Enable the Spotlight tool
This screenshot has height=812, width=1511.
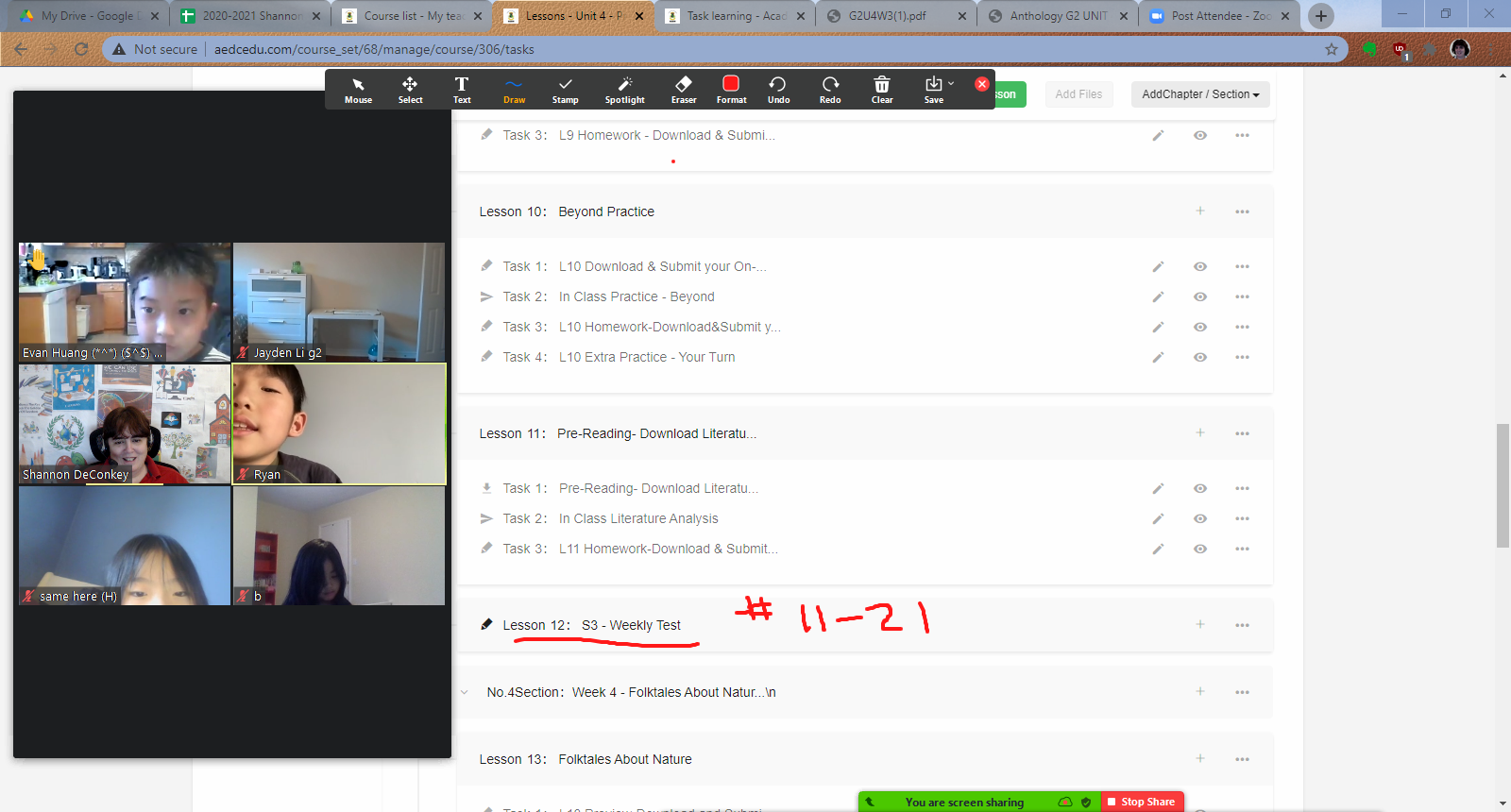[624, 90]
